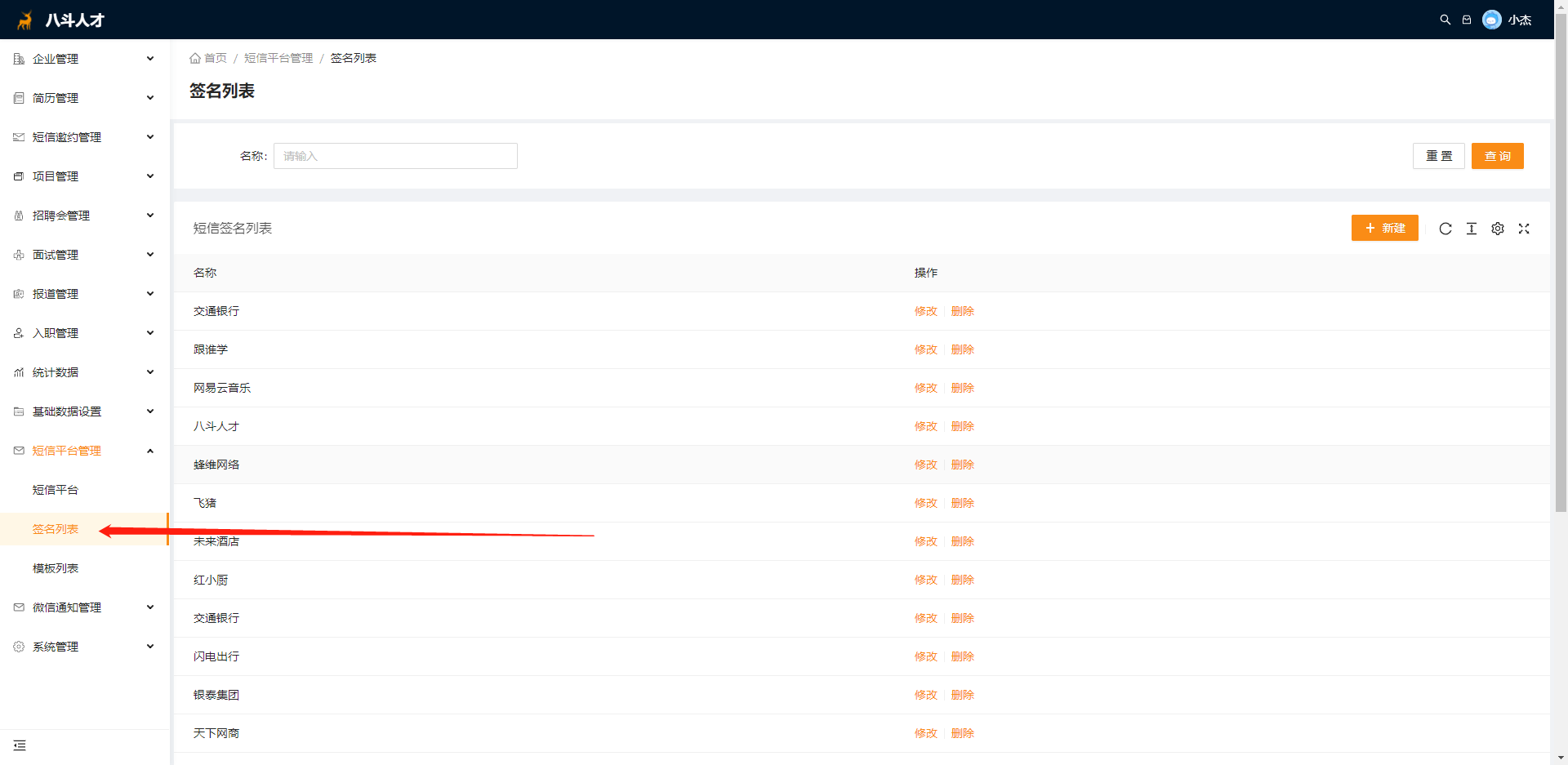Expand the 项目管理 chevron

(150, 176)
